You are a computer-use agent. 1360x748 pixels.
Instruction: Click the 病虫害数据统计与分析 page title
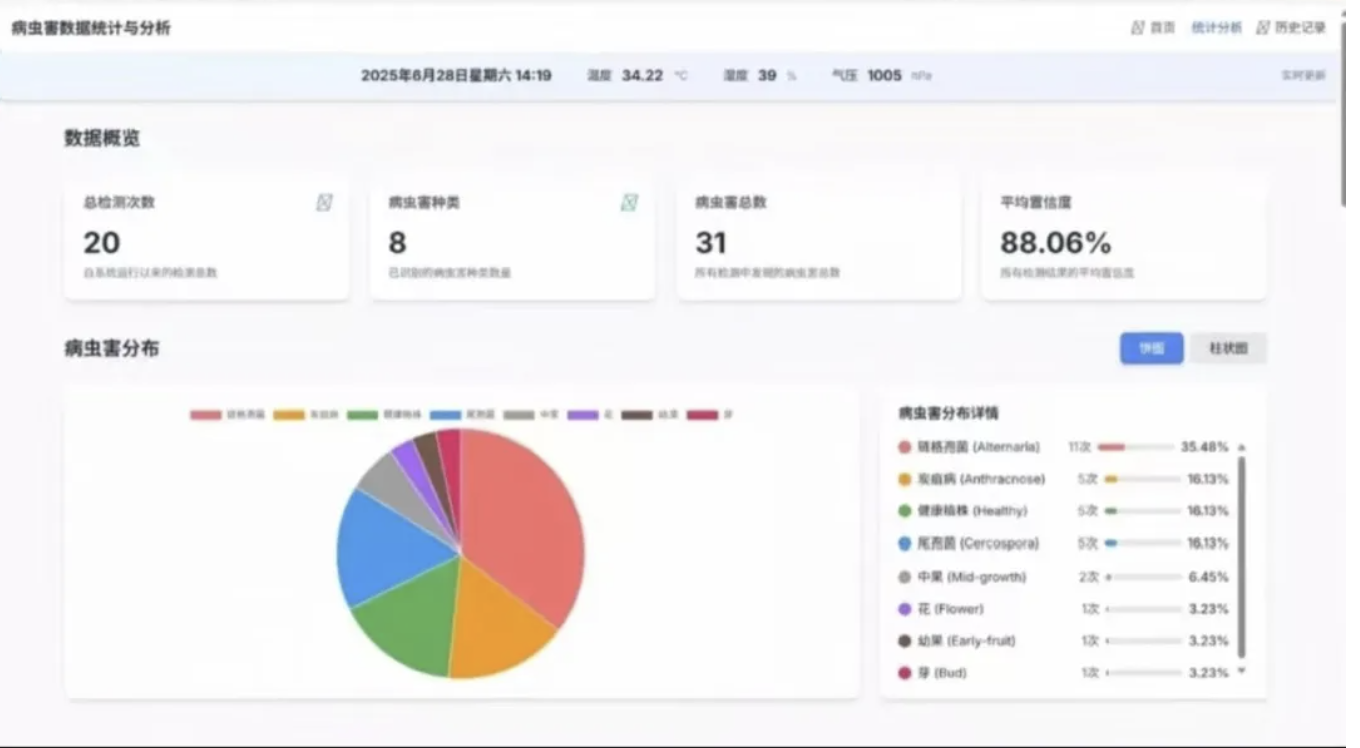(x=91, y=28)
